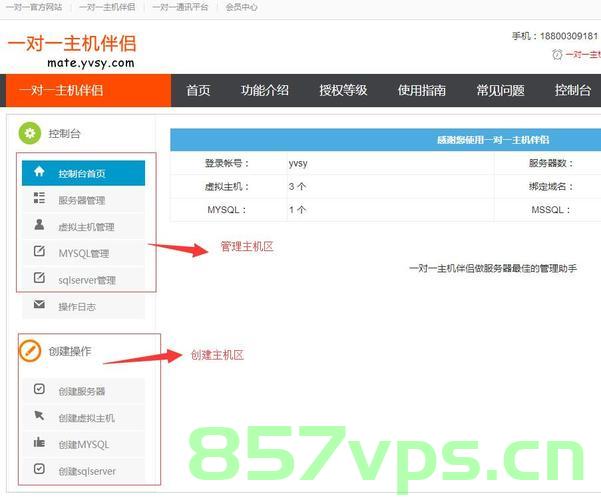Click the orange pencil 创建操作 icon
The height and width of the screenshot is (500, 601).
(30, 351)
